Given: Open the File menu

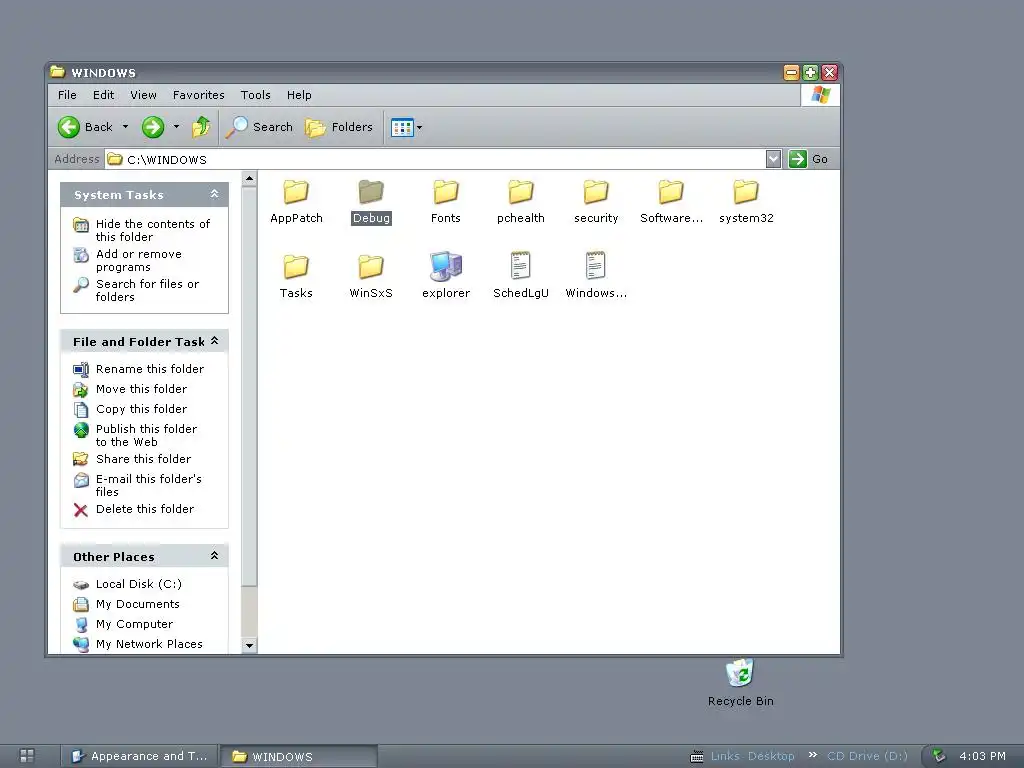Looking at the screenshot, I should click(67, 95).
